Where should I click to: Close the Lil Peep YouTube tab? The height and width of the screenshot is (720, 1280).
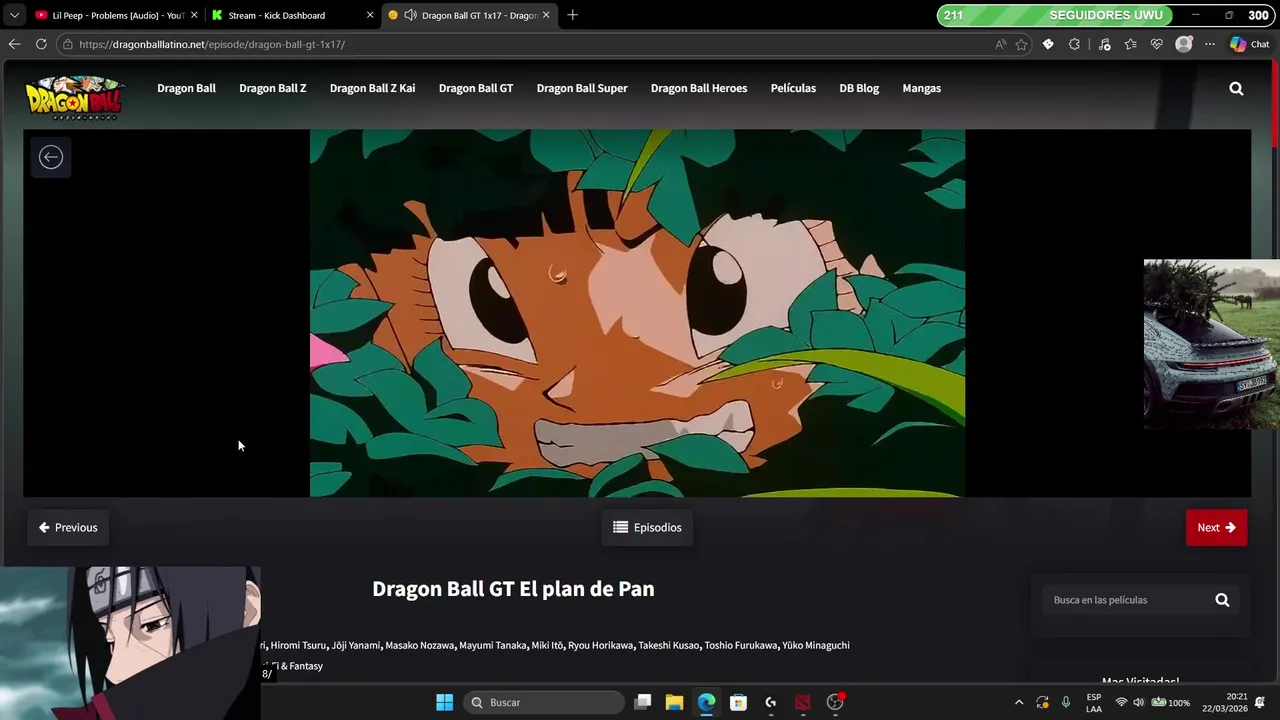(x=194, y=15)
